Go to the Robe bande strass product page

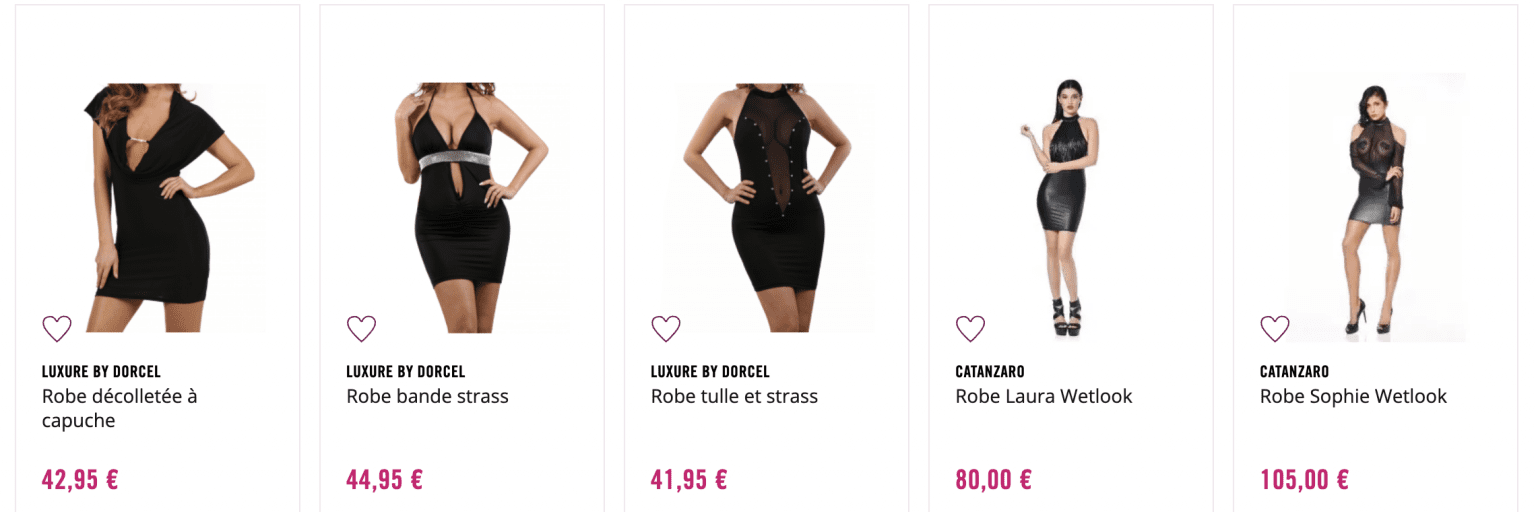pos(427,396)
